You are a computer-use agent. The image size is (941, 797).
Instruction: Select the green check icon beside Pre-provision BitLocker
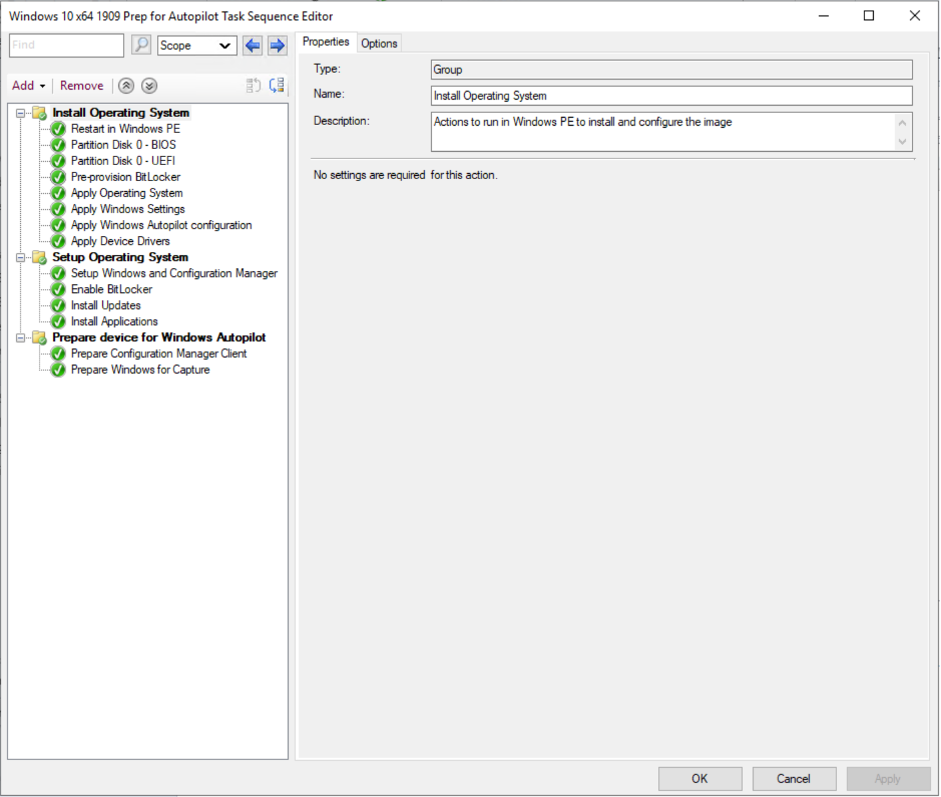(57, 177)
